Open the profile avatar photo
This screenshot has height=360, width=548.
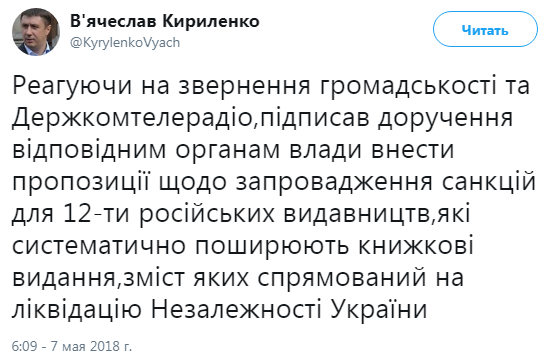[36, 32]
